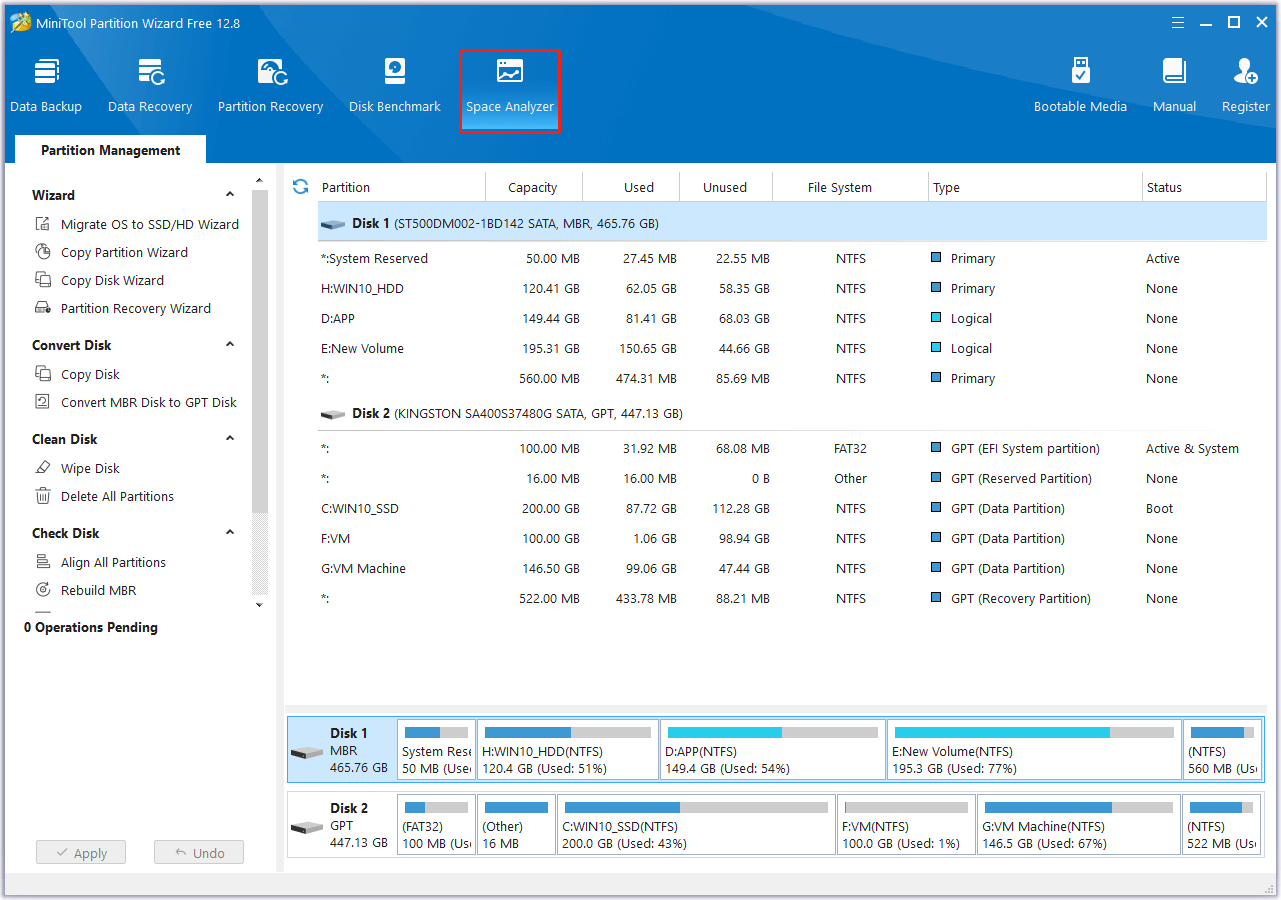This screenshot has width=1281, height=900.
Task: Click the Undo button
Action: pyautogui.click(x=198, y=852)
